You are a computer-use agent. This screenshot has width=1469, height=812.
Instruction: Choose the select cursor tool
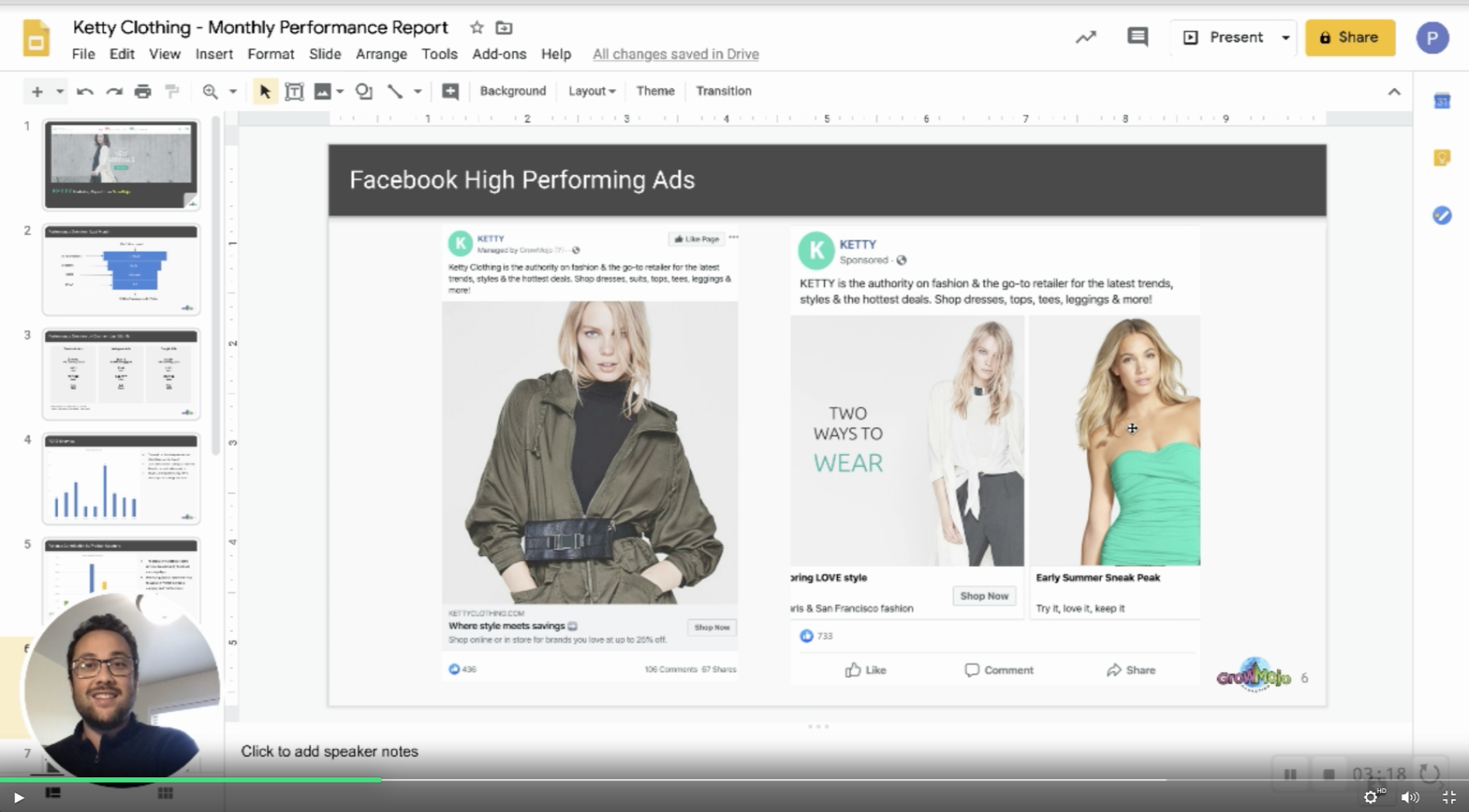point(265,92)
